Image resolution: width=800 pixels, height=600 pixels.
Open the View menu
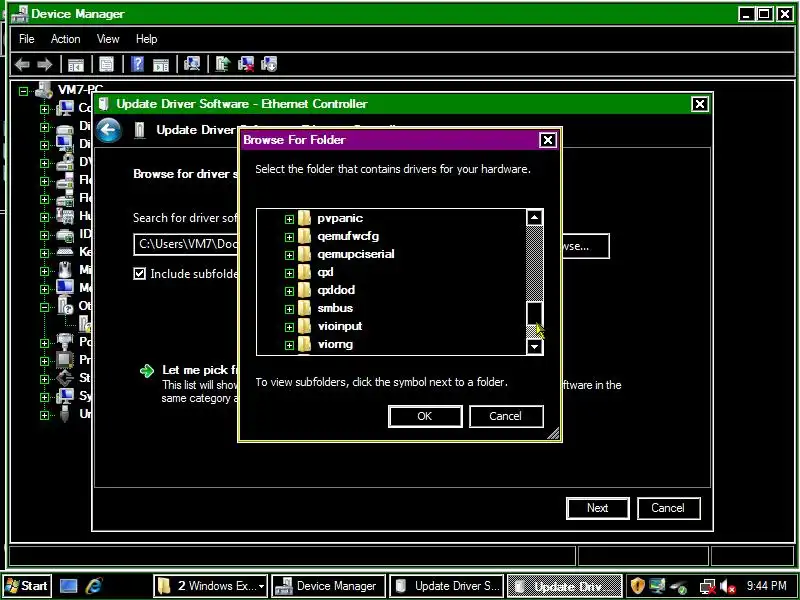point(108,39)
